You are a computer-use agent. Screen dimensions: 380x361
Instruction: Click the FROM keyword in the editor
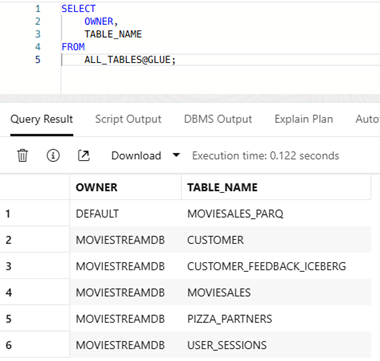tap(73, 47)
